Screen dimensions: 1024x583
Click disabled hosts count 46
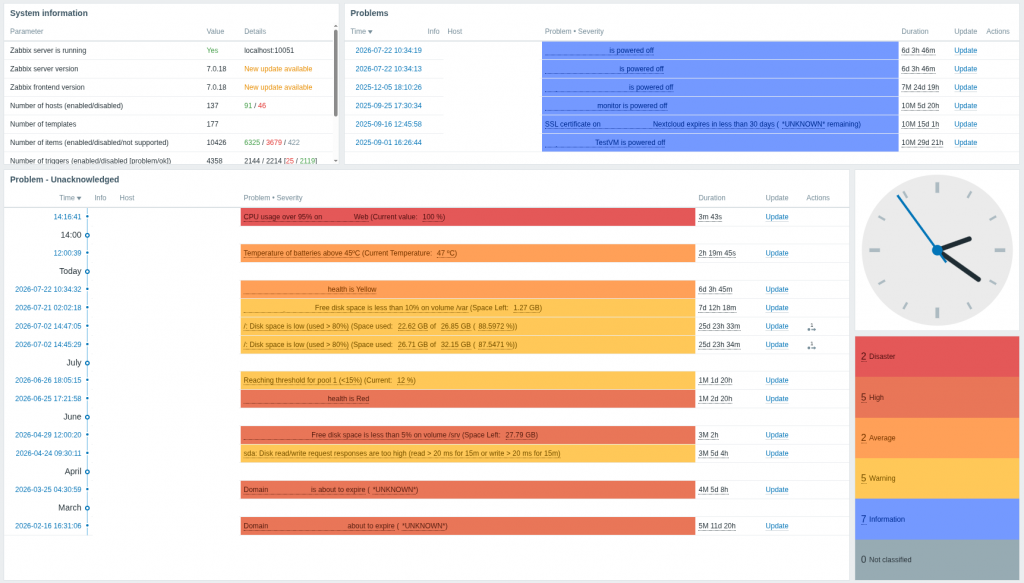(x=262, y=106)
